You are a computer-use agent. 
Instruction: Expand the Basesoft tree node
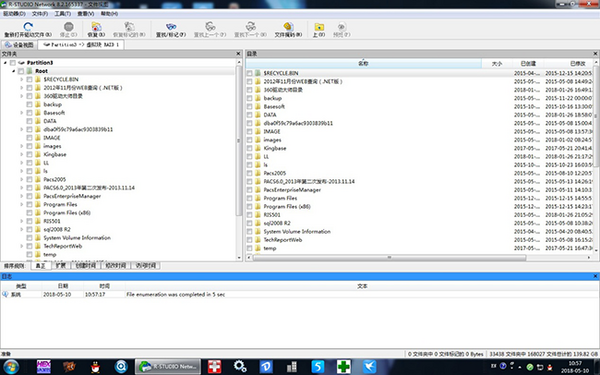[x=21, y=112]
